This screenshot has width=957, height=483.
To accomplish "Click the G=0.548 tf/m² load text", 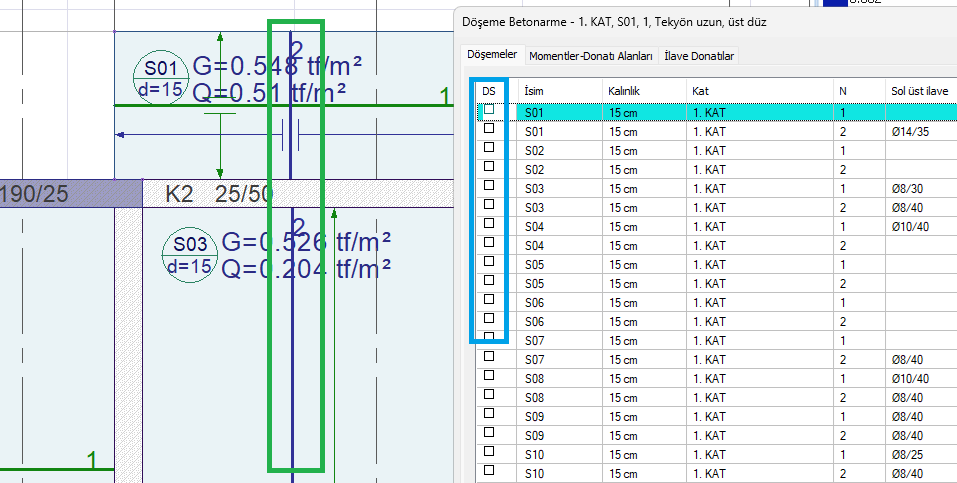I will pyautogui.click(x=278, y=65).
